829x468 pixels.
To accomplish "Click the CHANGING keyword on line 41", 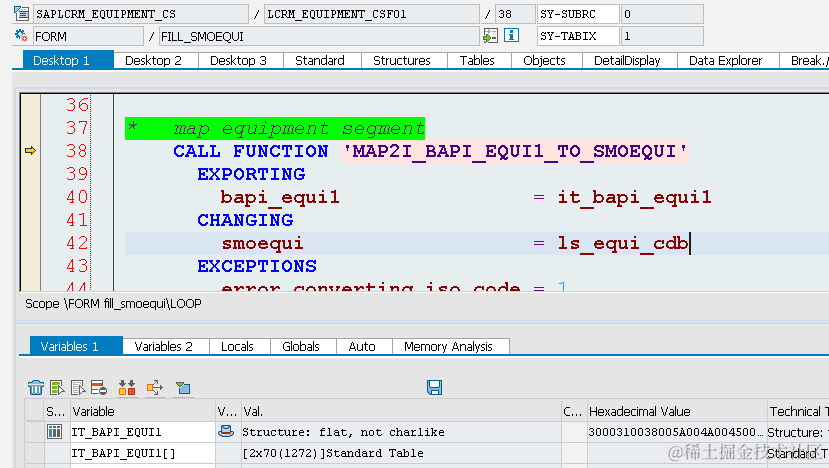I will point(245,220).
